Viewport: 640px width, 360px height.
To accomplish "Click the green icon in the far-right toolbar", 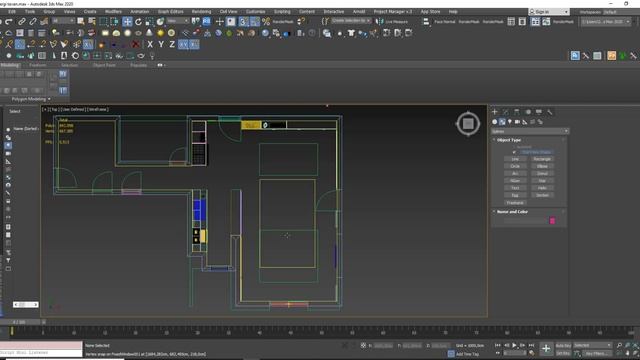I will tap(622, 56).
